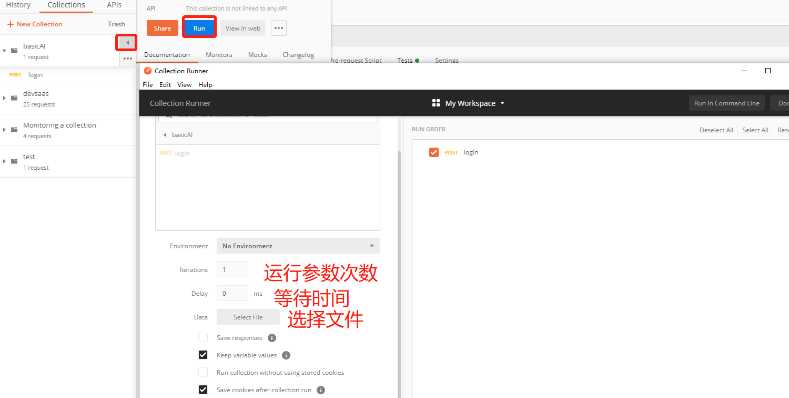Click the blue Run button
This screenshot has width=789, height=398.
(199, 28)
